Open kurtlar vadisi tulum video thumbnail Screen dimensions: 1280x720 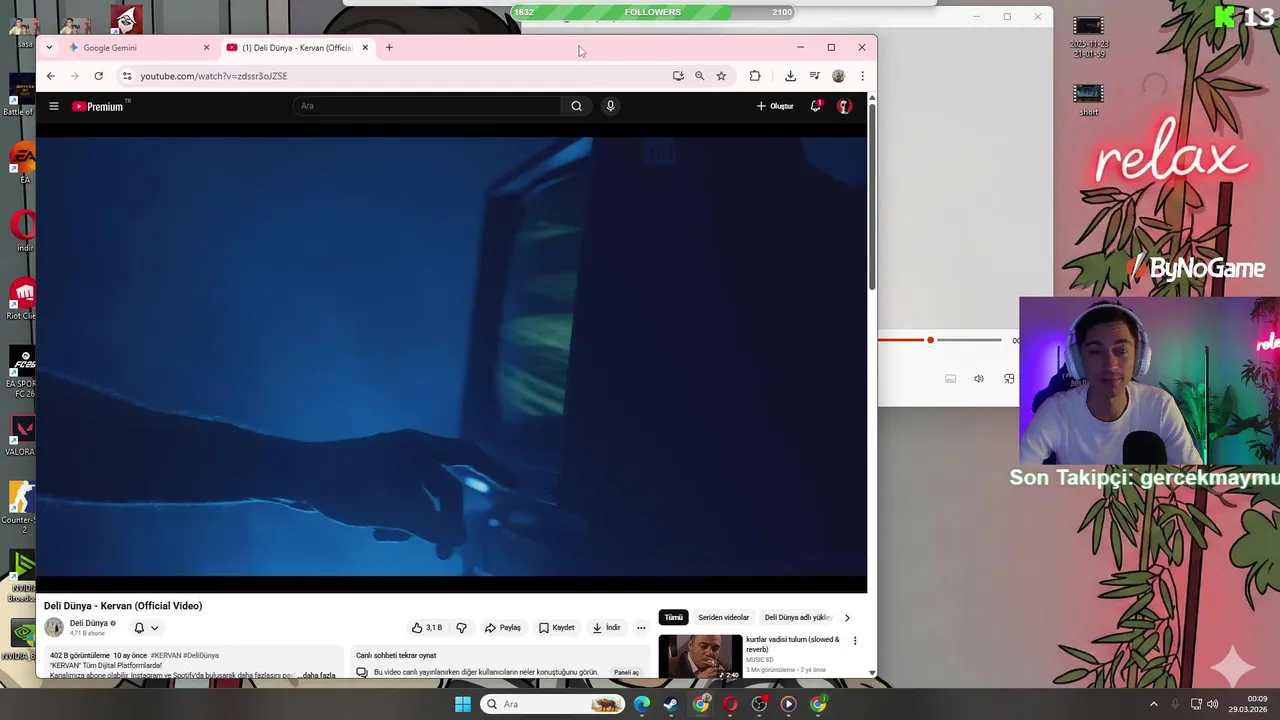[700, 657]
